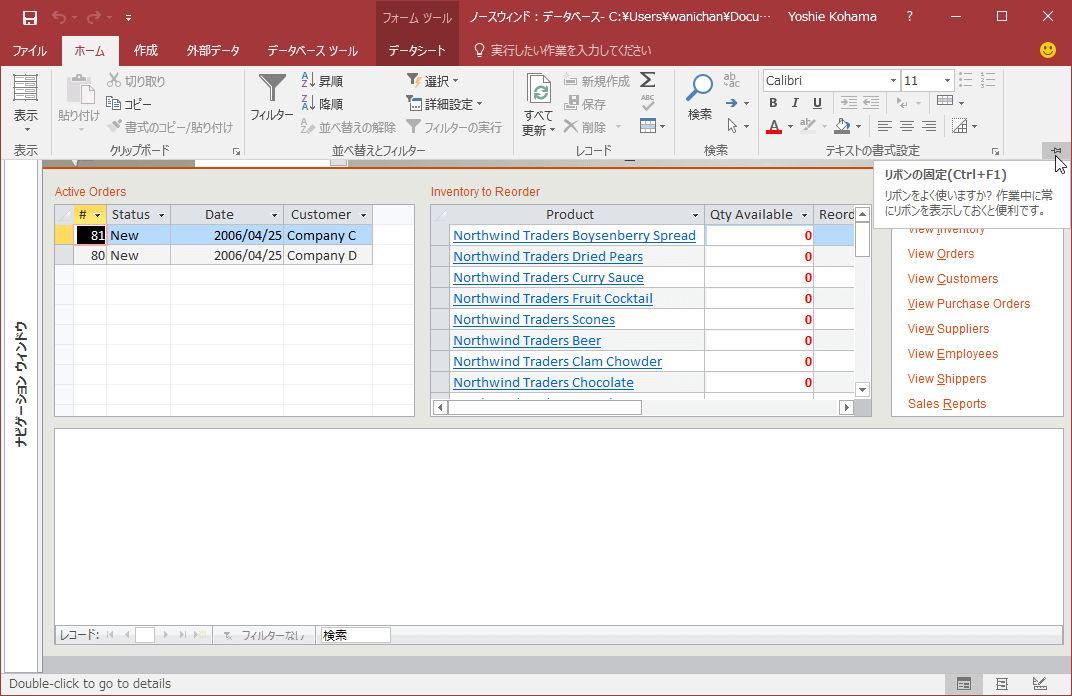1072x696 pixels.
Task: Open the Calibri font name dropdown
Action: (x=893, y=81)
